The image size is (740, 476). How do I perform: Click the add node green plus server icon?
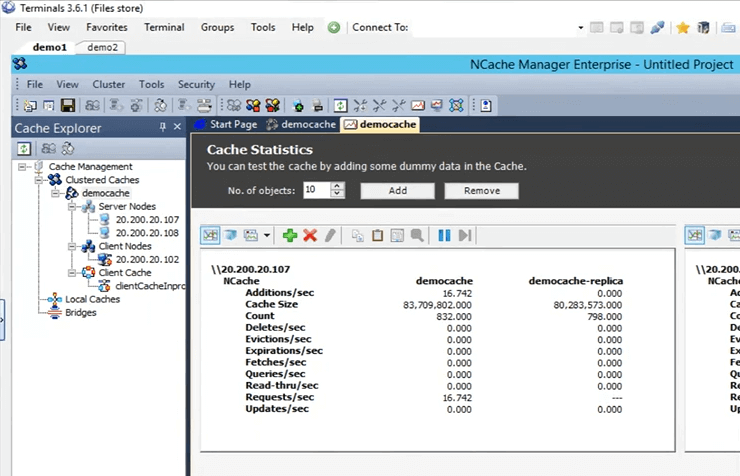coord(298,105)
